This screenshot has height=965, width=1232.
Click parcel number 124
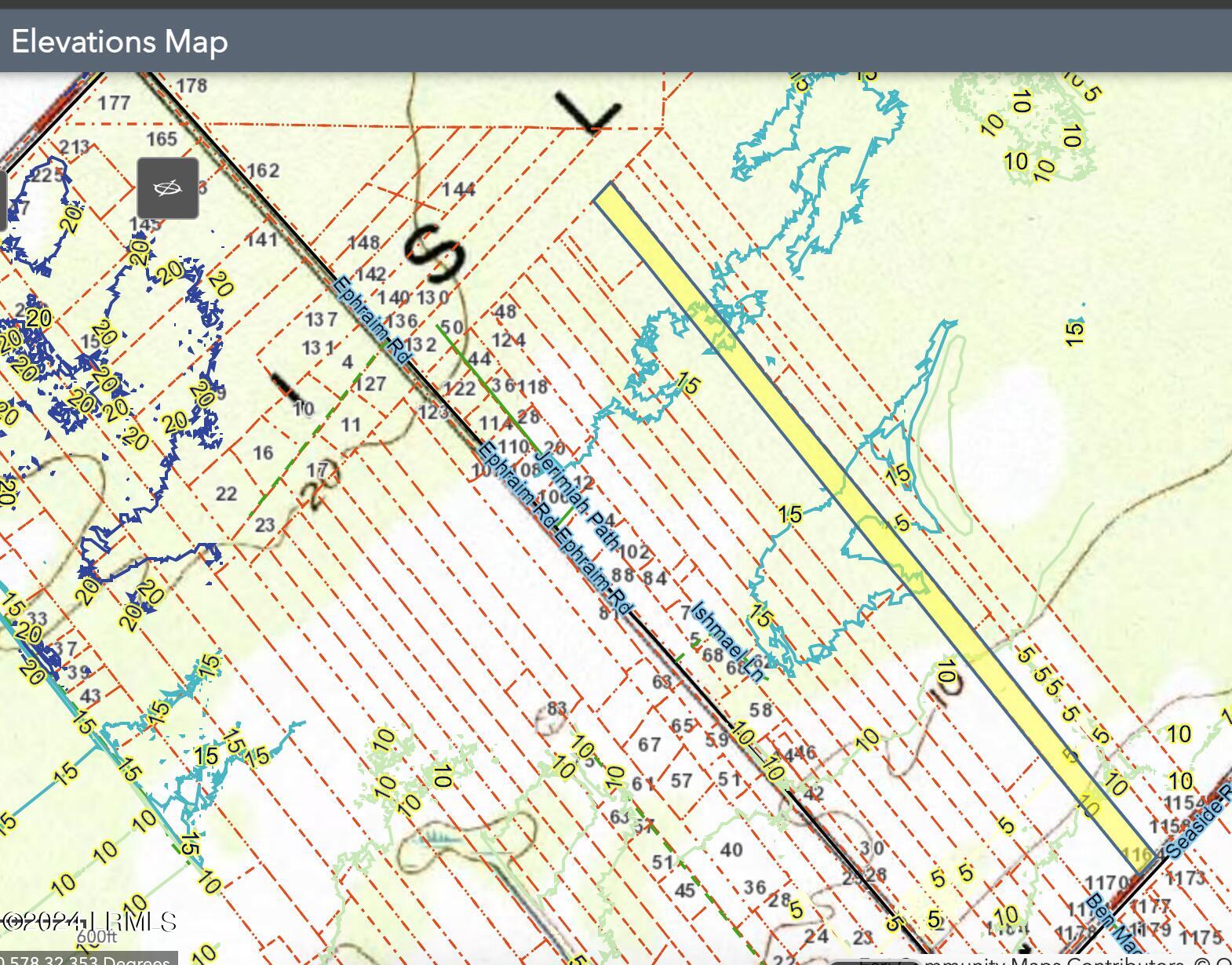coord(508,340)
